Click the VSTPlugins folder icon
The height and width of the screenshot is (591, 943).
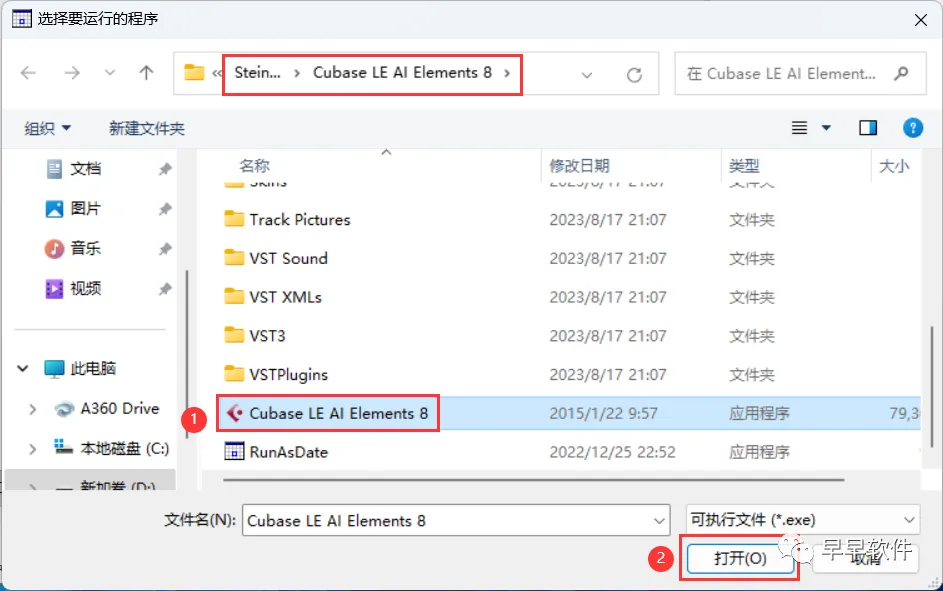coord(234,373)
